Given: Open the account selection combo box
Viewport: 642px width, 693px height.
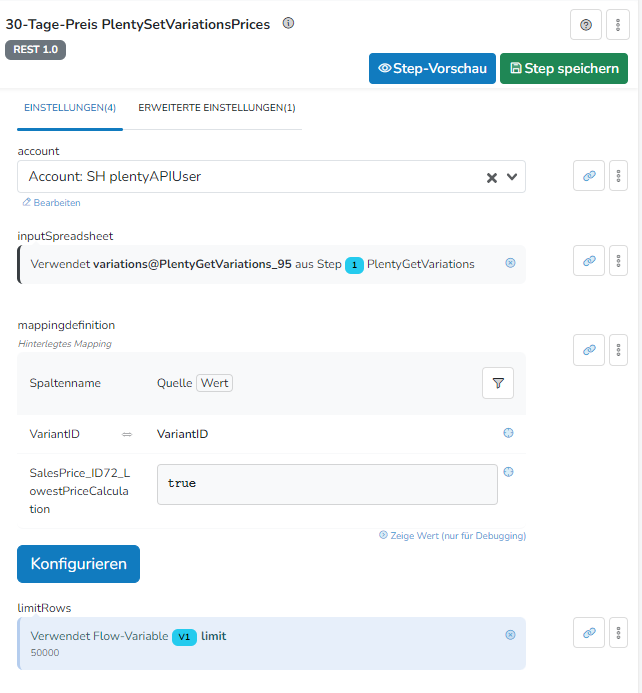Looking at the screenshot, I should pyautogui.click(x=250, y=177).
